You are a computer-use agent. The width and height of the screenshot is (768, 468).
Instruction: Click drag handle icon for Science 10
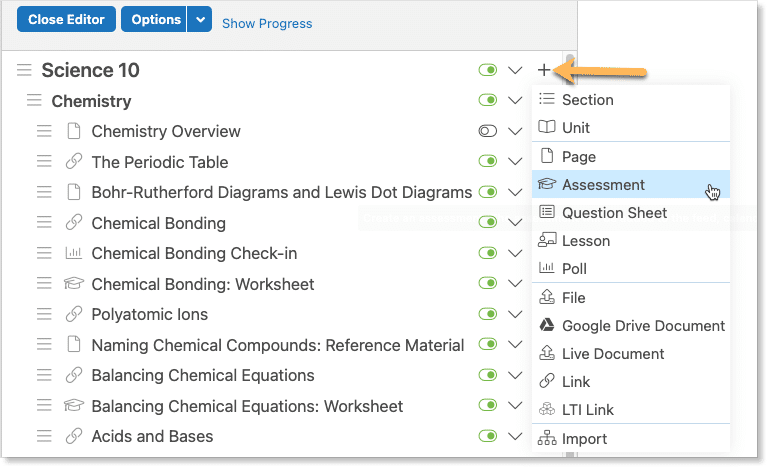click(x=25, y=70)
